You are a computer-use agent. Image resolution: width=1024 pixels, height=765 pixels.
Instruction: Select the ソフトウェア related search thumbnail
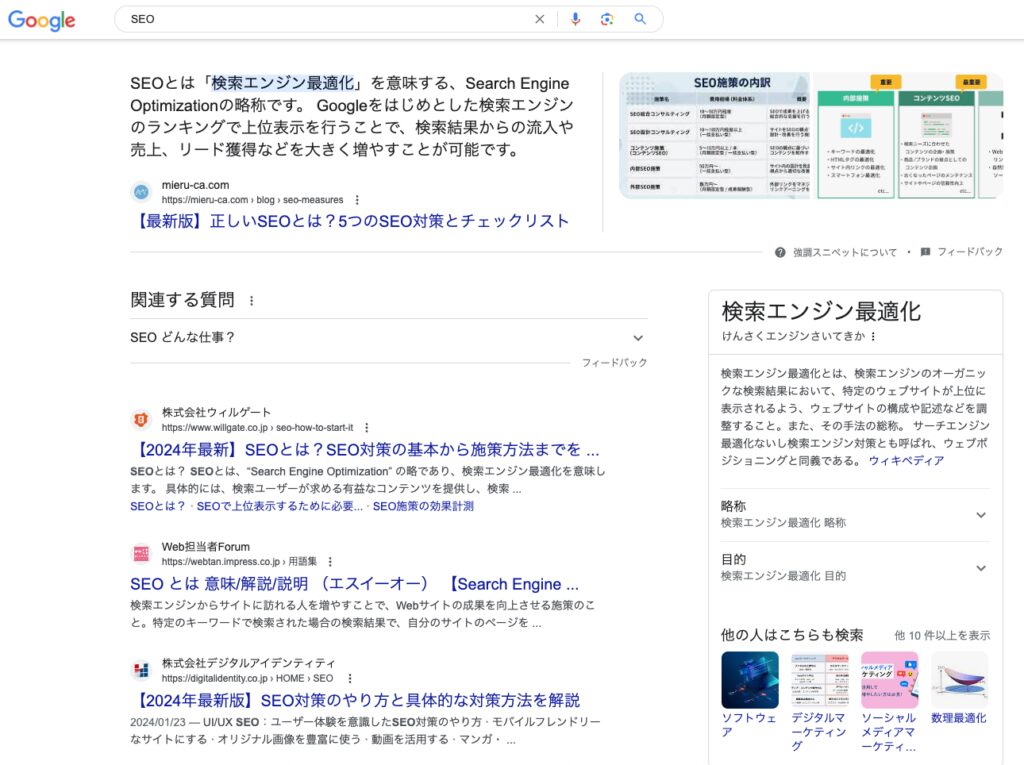coord(750,680)
